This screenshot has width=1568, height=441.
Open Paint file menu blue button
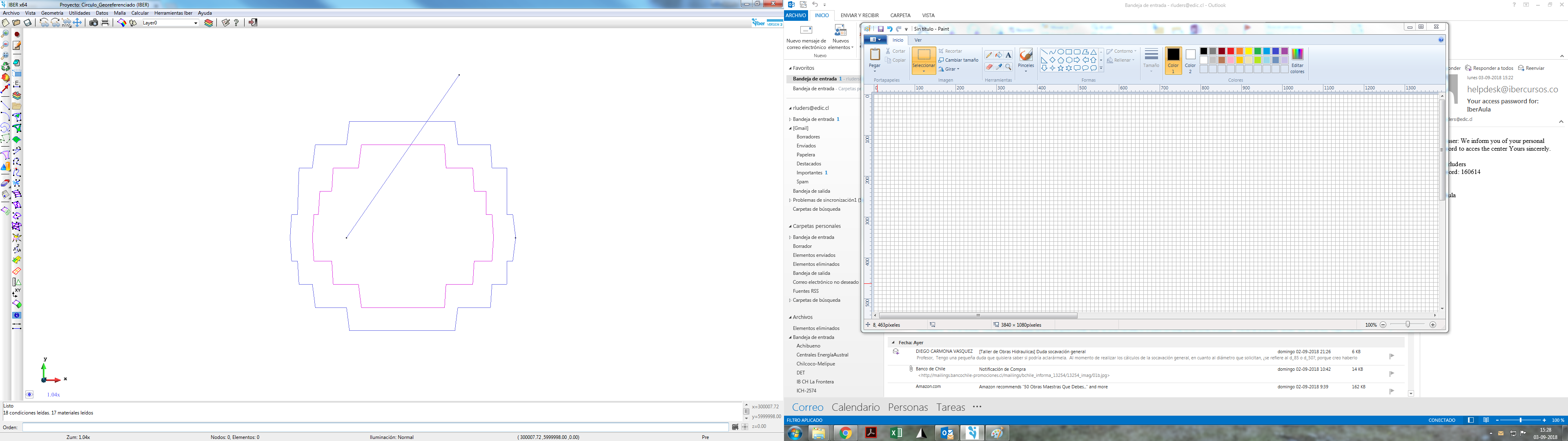pos(875,40)
